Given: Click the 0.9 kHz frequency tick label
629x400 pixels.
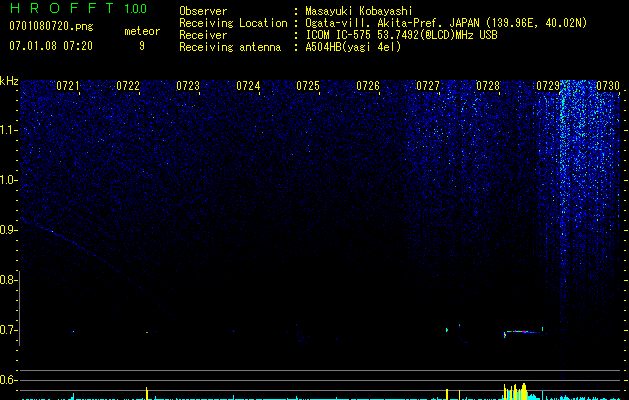Looking at the screenshot, I should click(x=8, y=230).
